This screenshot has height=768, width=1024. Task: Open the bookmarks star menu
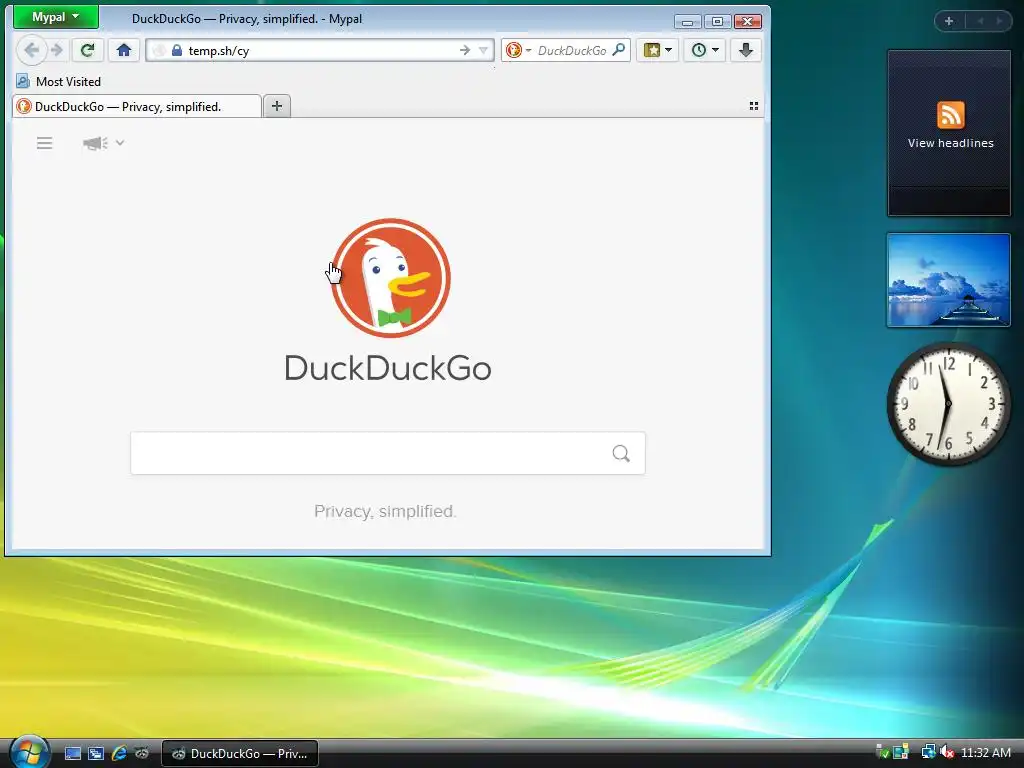(x=658, y=50)
